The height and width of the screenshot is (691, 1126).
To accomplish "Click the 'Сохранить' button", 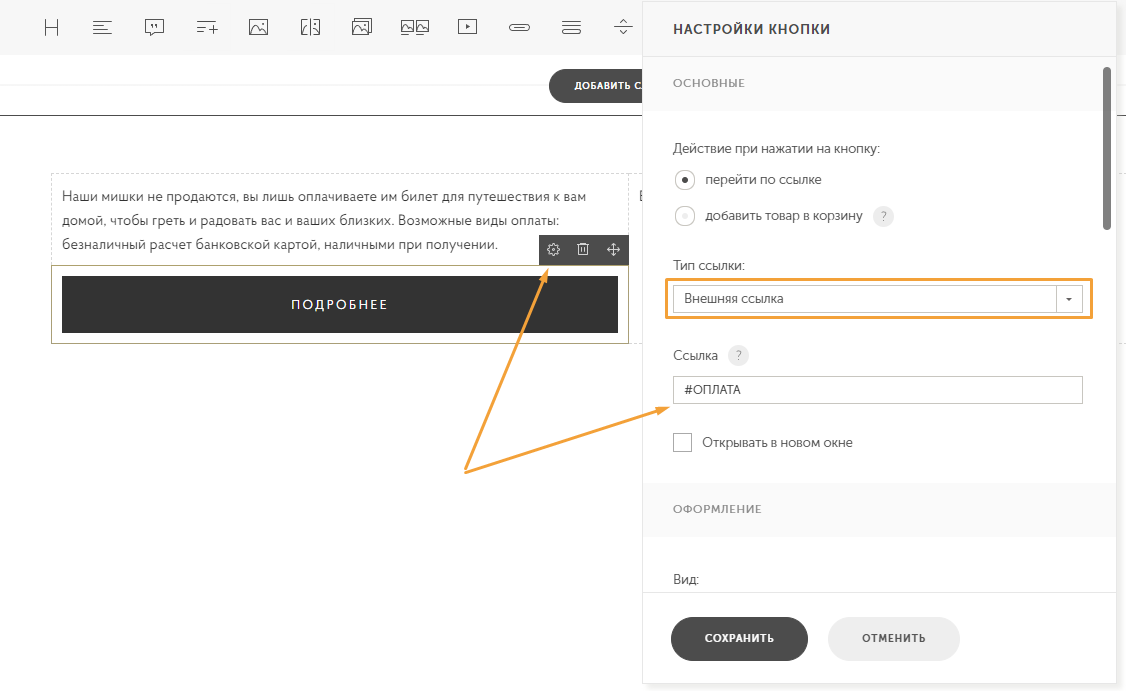I will click(739, 638).
